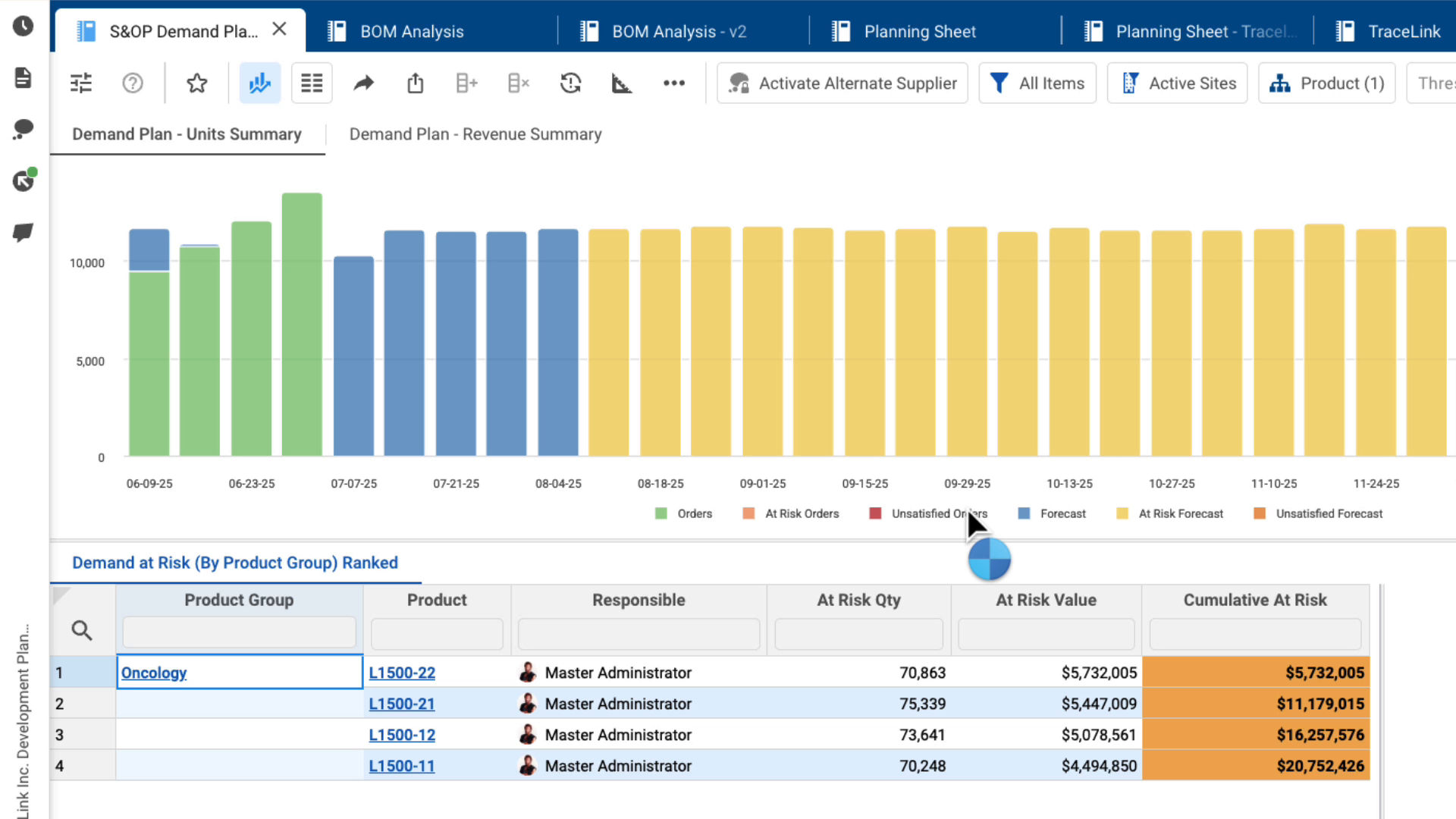Click the export upload icon

click(415, 83)
